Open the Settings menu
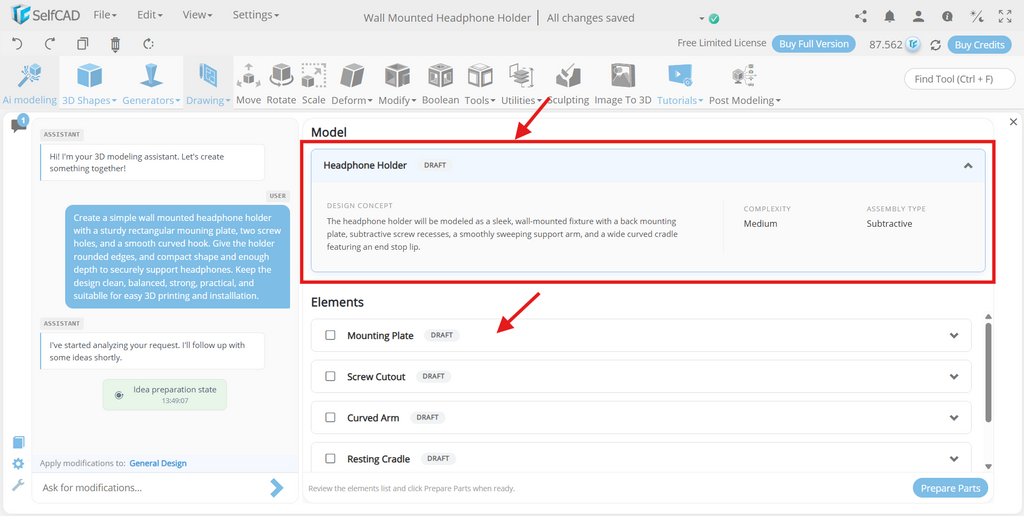The height and width of the screenshot is (516, 1024). coord(255,14)
